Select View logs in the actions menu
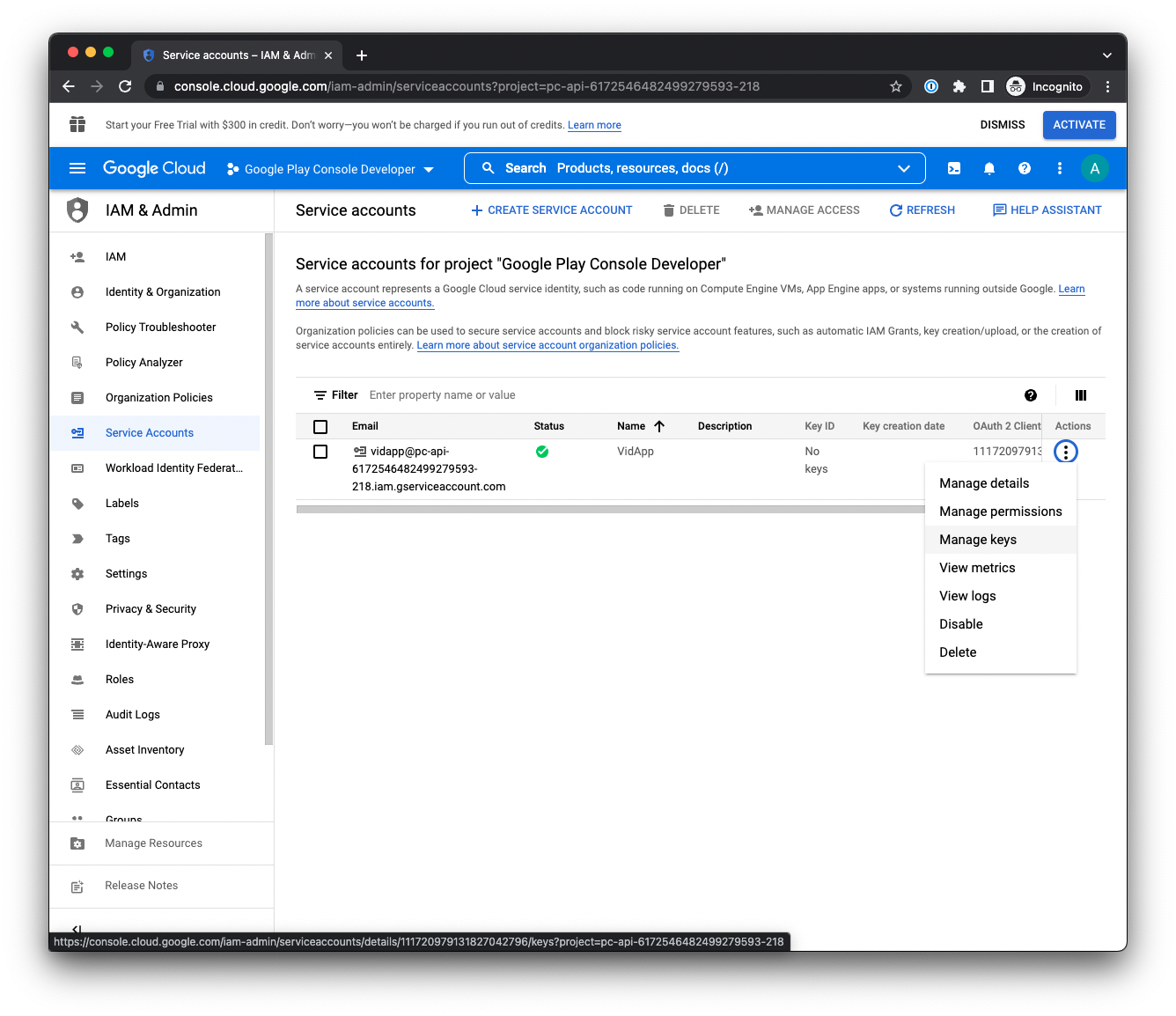The image size is (1176, 1016). coord(1001,596)
